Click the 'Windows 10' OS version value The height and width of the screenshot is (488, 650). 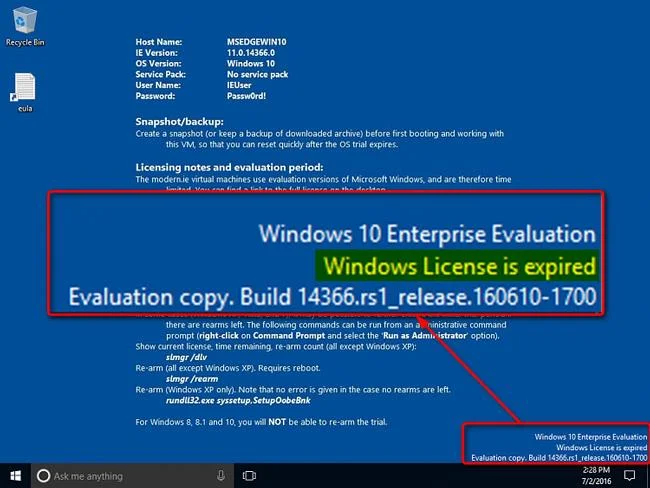(251, 63)
